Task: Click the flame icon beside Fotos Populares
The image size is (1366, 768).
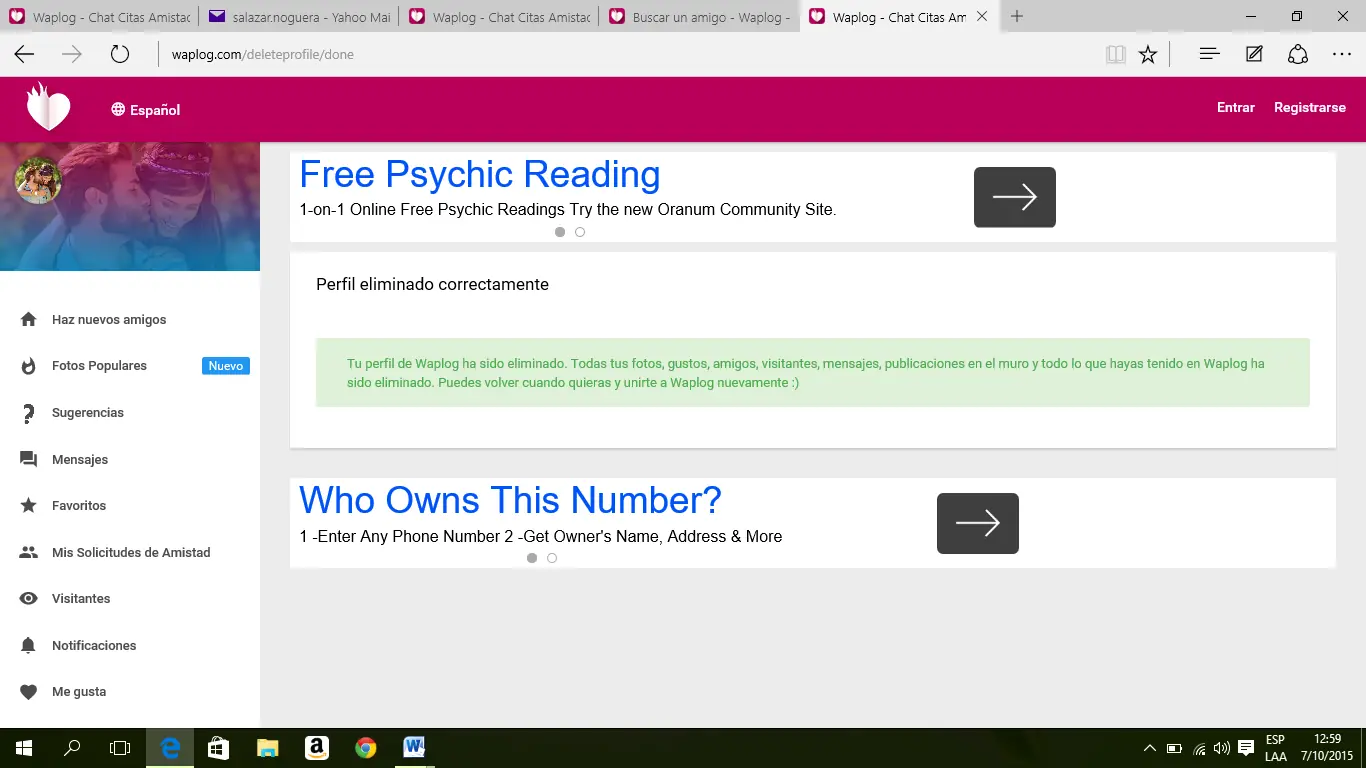Action: [29, 366]
